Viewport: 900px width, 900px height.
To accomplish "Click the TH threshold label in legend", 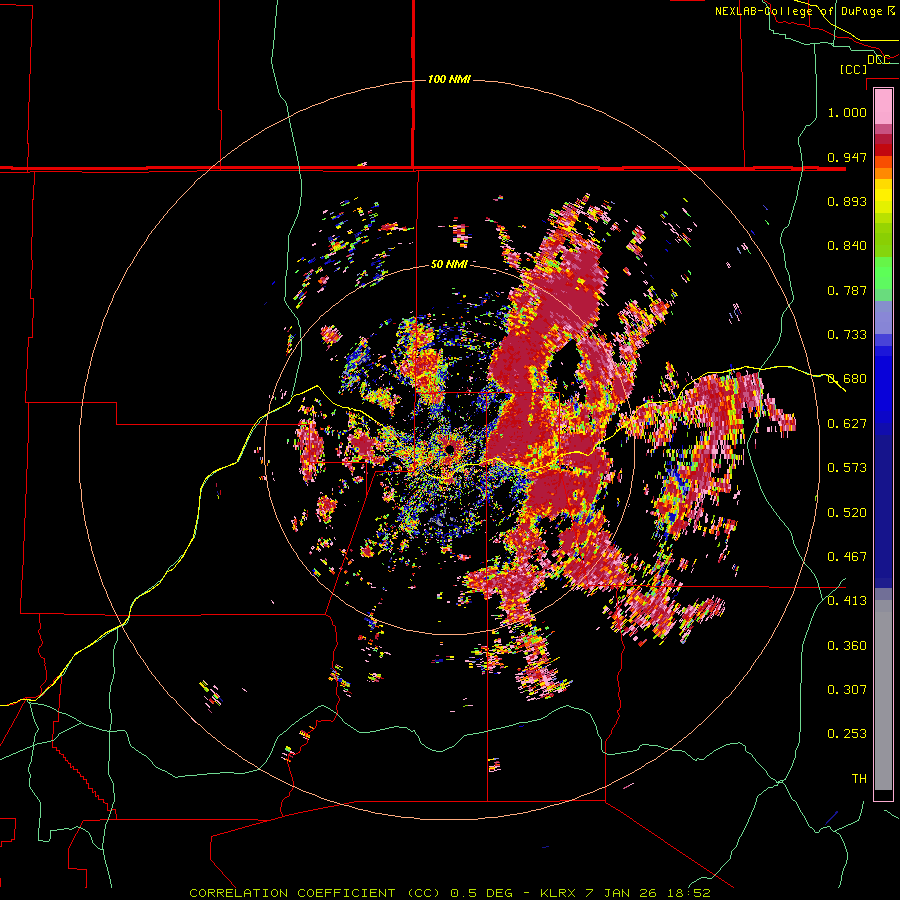I will [x=859, y=779].
